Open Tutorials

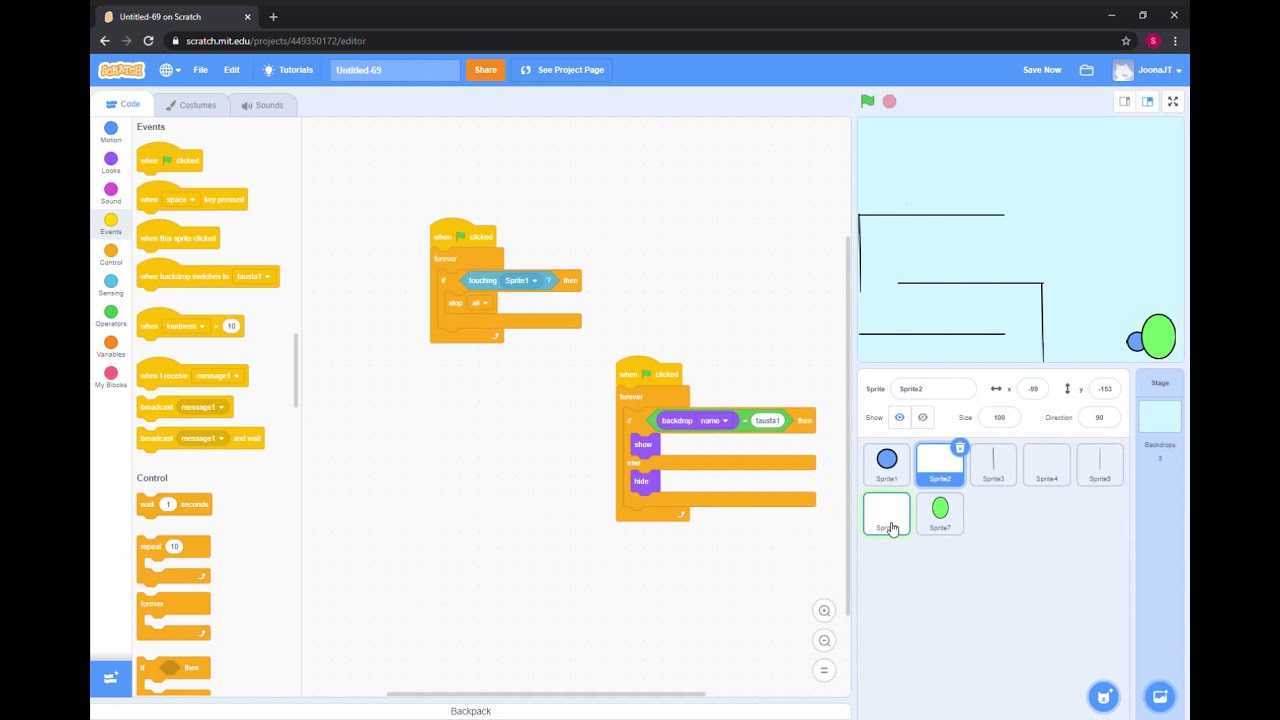[x=288, y=70]
